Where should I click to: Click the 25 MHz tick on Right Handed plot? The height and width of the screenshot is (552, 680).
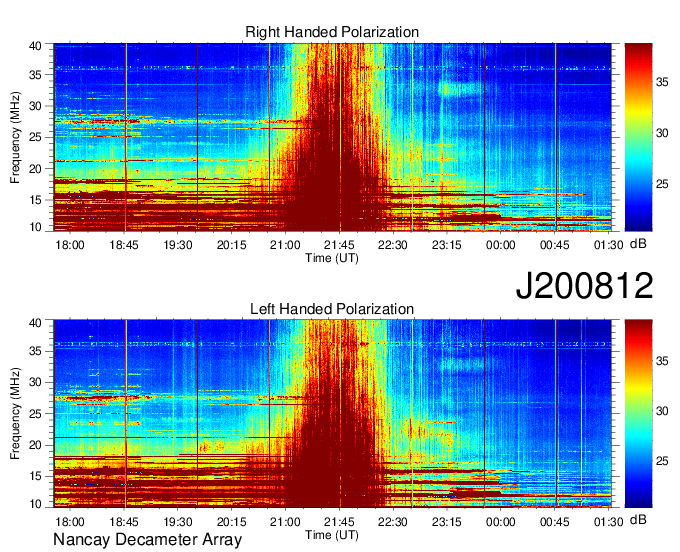(35, 137)
